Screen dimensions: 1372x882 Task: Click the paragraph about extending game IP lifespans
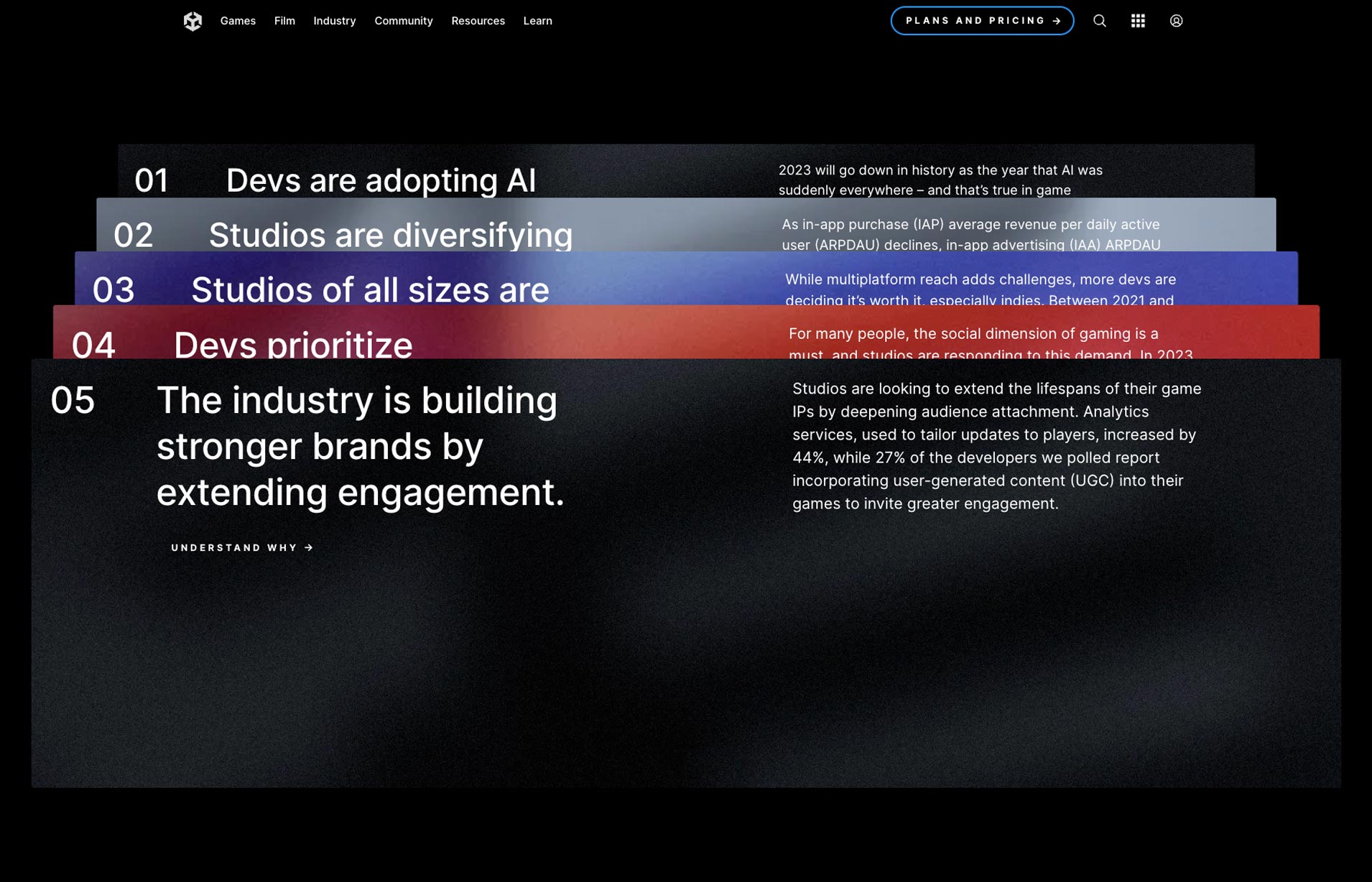click(x=996, y=446)
